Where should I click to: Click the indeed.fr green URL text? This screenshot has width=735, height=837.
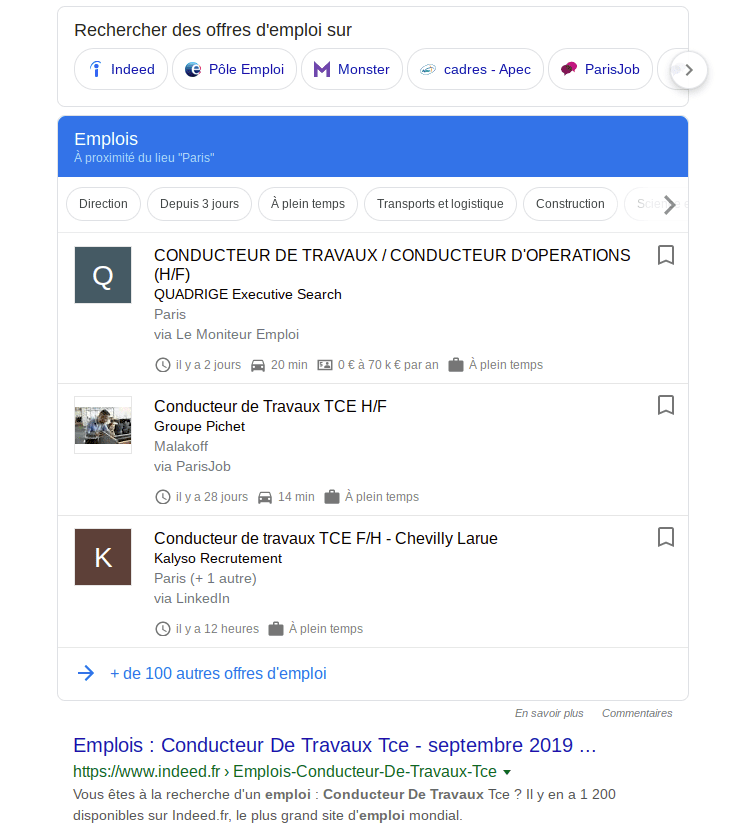(x=285, y=771)
